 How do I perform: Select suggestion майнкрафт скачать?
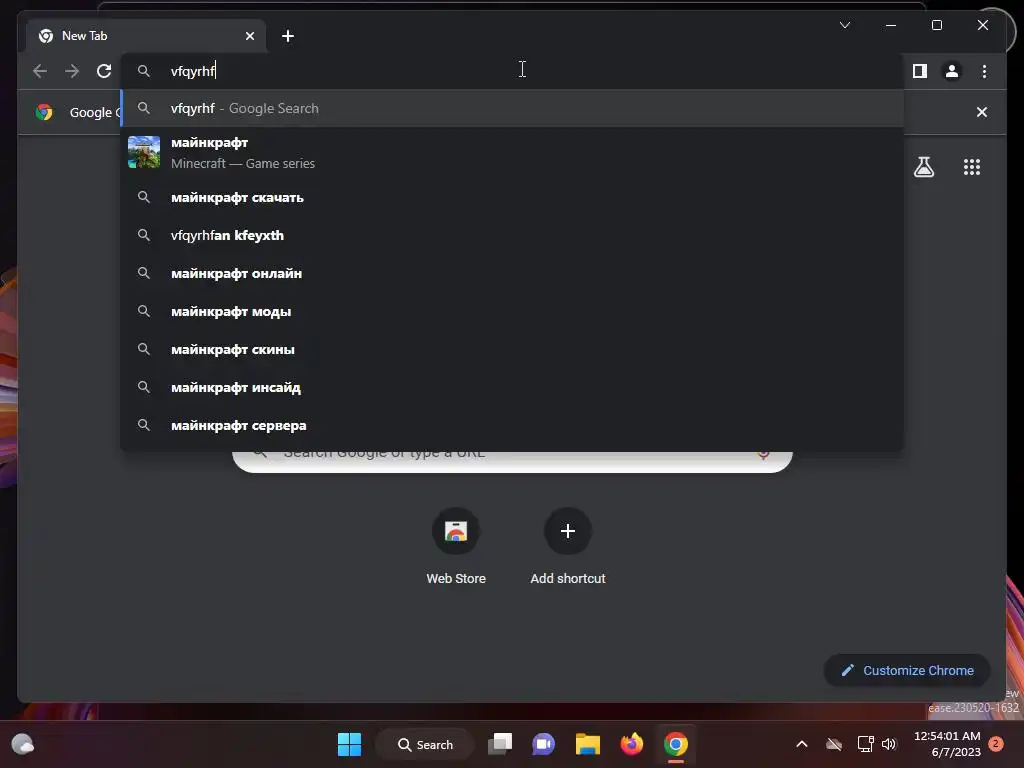513,197
